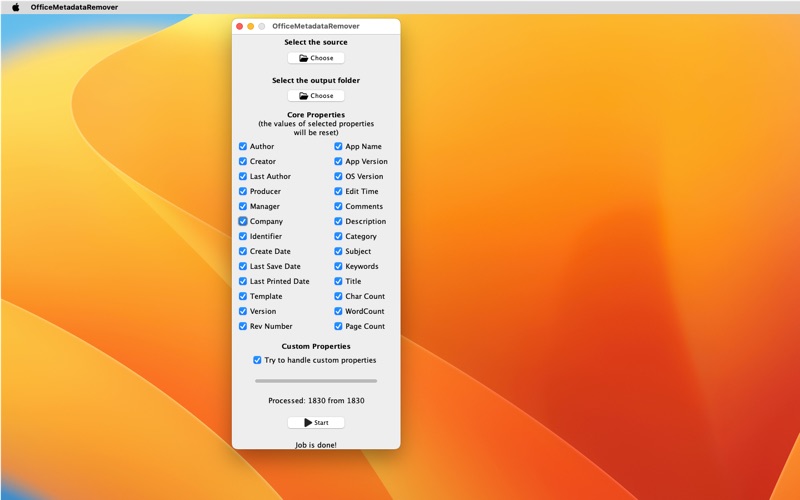800x500 pixels.
Task: Click the Start button
Action: [x=316, y=422]
